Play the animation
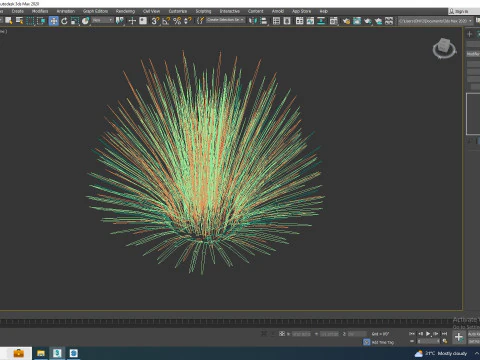Viewport: 480px width, 360px height. tap(428, 334)
